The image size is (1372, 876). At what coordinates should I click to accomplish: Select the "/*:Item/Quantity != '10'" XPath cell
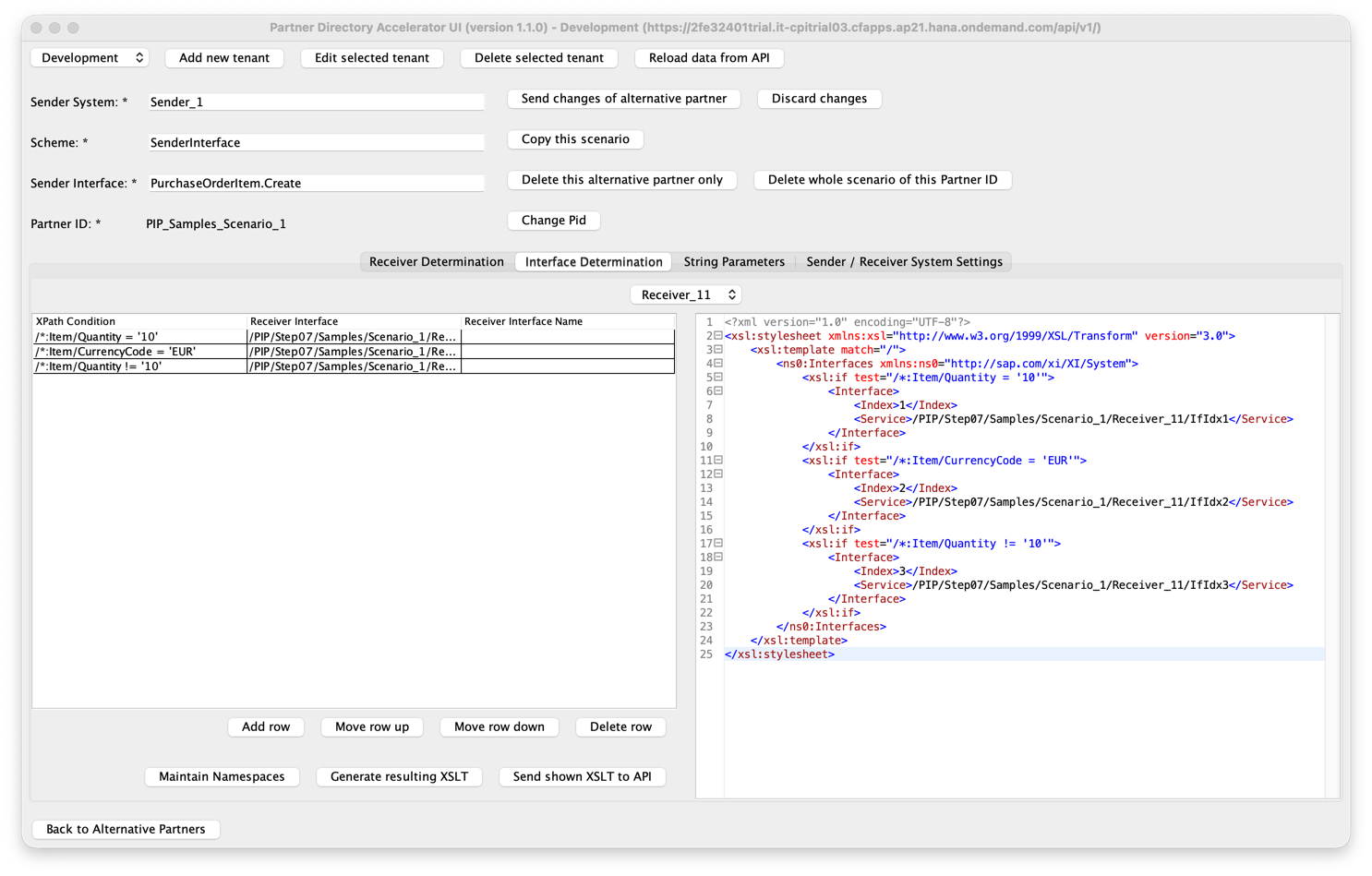coord(139,366)
